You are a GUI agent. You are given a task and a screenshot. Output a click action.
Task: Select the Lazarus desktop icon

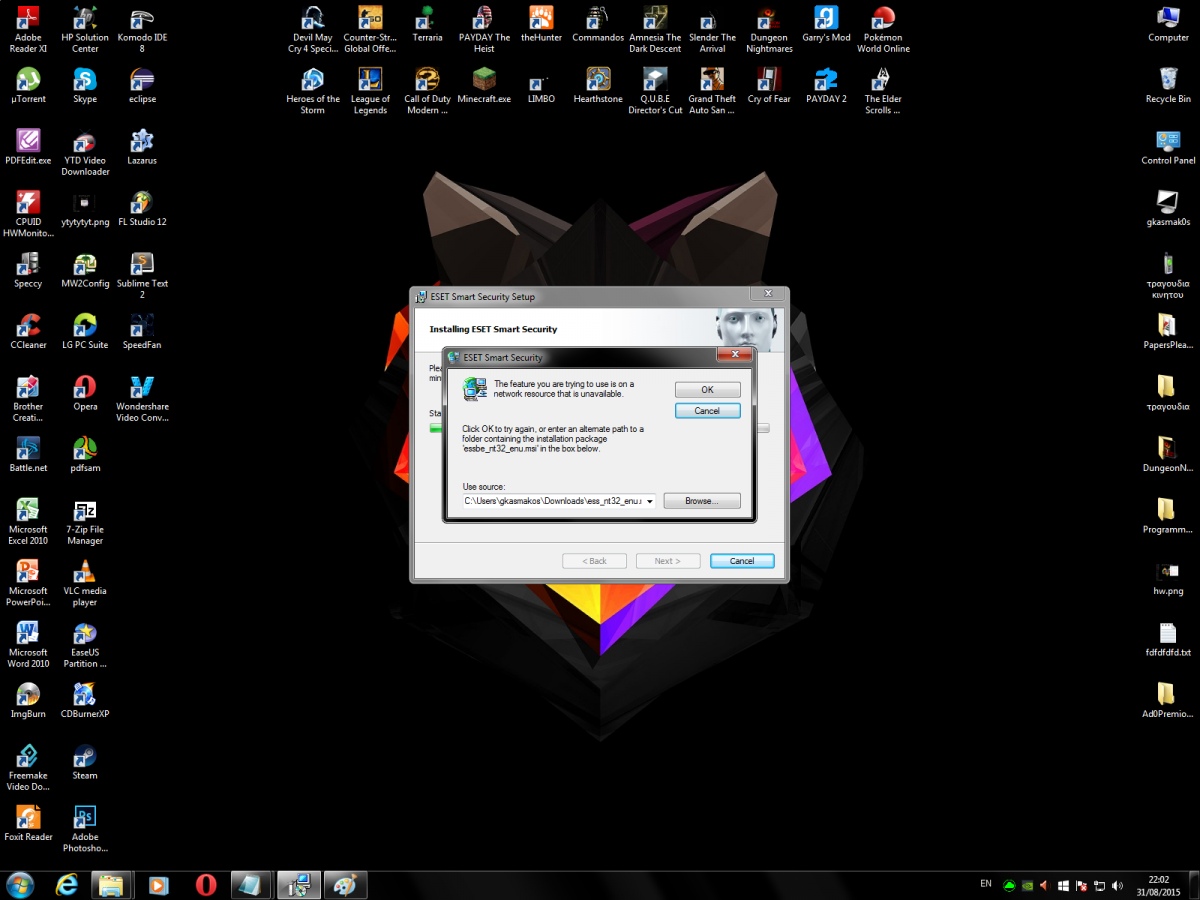click(142, 147)
